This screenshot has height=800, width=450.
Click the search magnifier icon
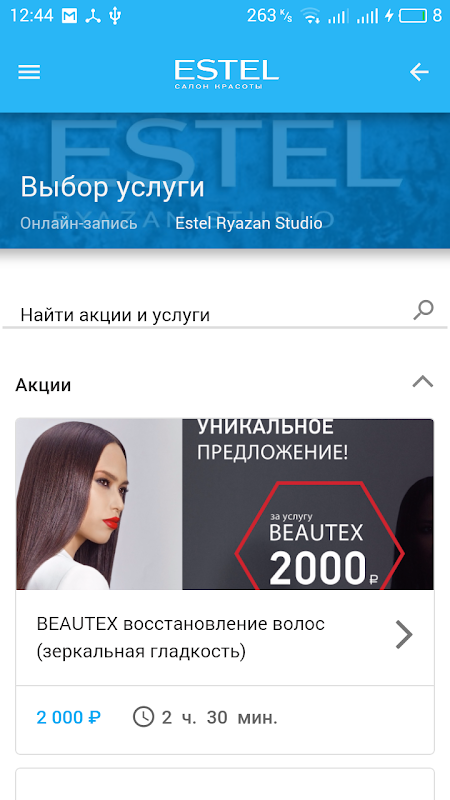[x=423, y=310]
